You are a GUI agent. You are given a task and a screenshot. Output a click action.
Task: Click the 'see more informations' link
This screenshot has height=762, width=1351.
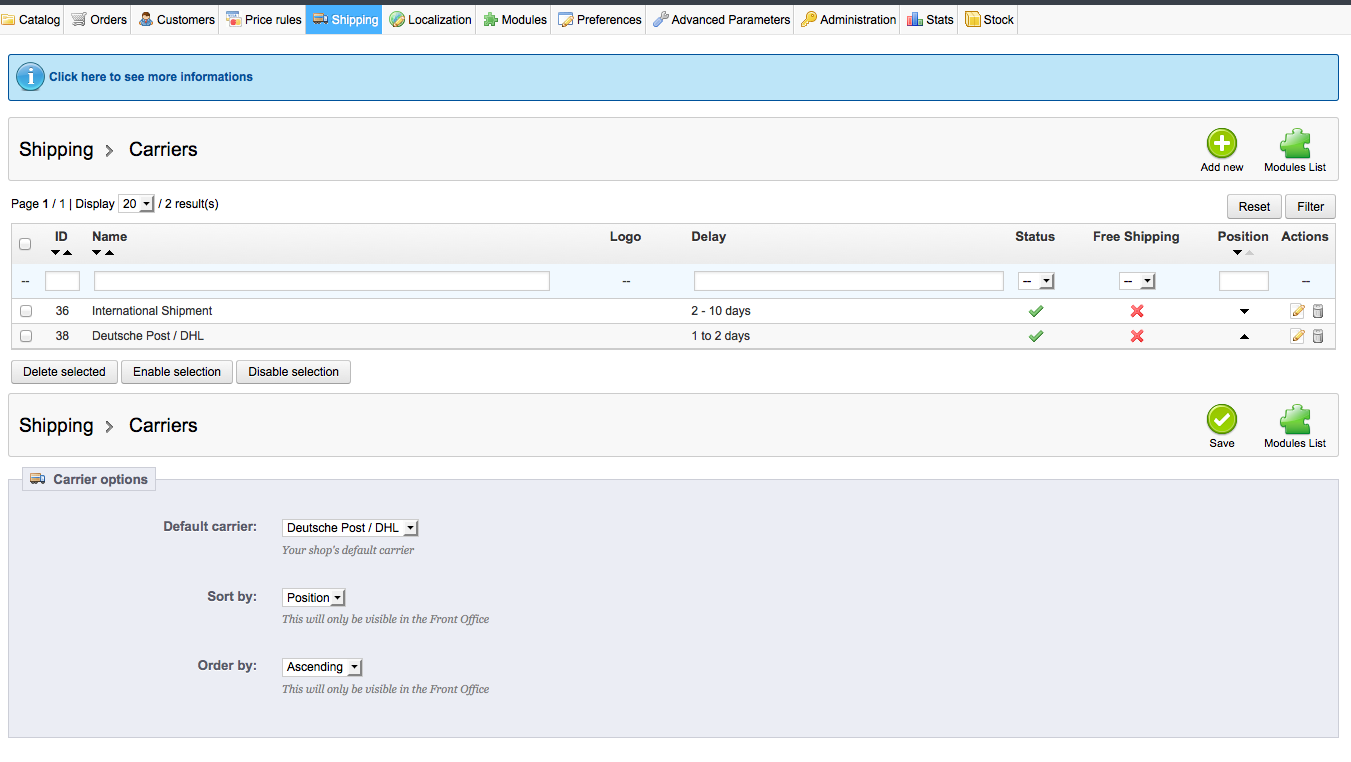click(x=151, y=77)
